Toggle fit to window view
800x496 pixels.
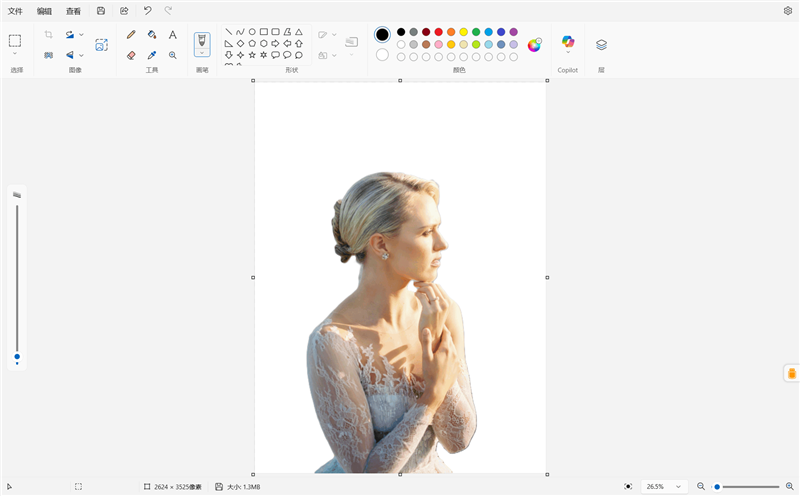pos(628,486)
